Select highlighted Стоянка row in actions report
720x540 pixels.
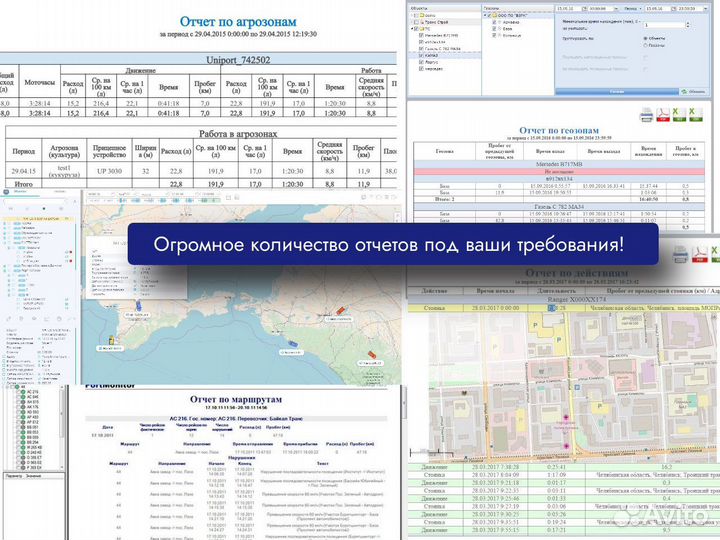(563, 308)
